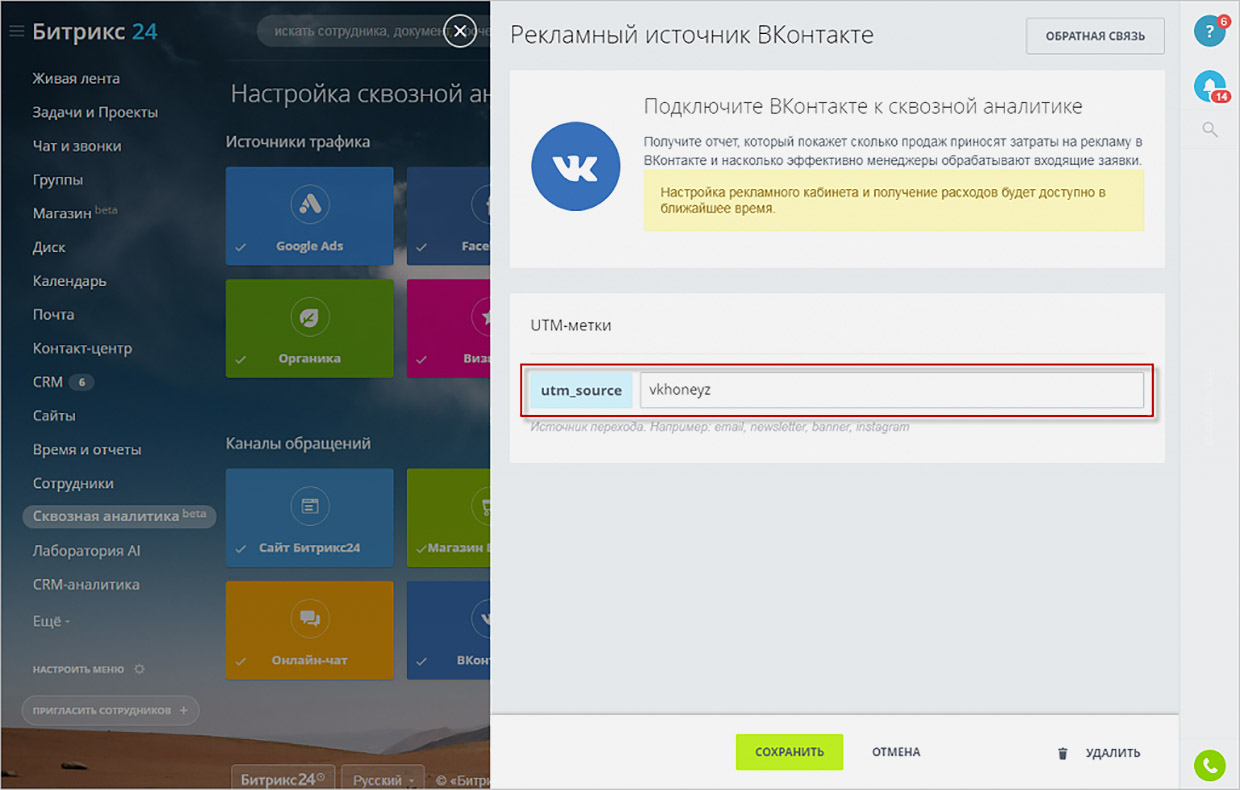Click the blue VK logo icon
This screenshot has width=1240, height=790.
coord(577,167)
